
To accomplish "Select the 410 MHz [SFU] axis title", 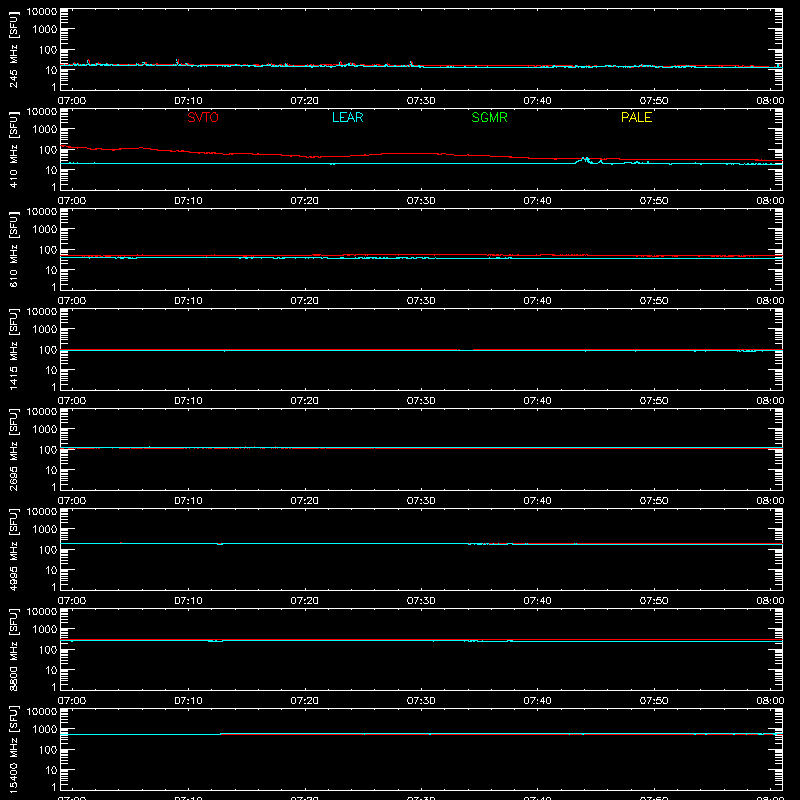I will pyautogui.click(x=14, y=149).
